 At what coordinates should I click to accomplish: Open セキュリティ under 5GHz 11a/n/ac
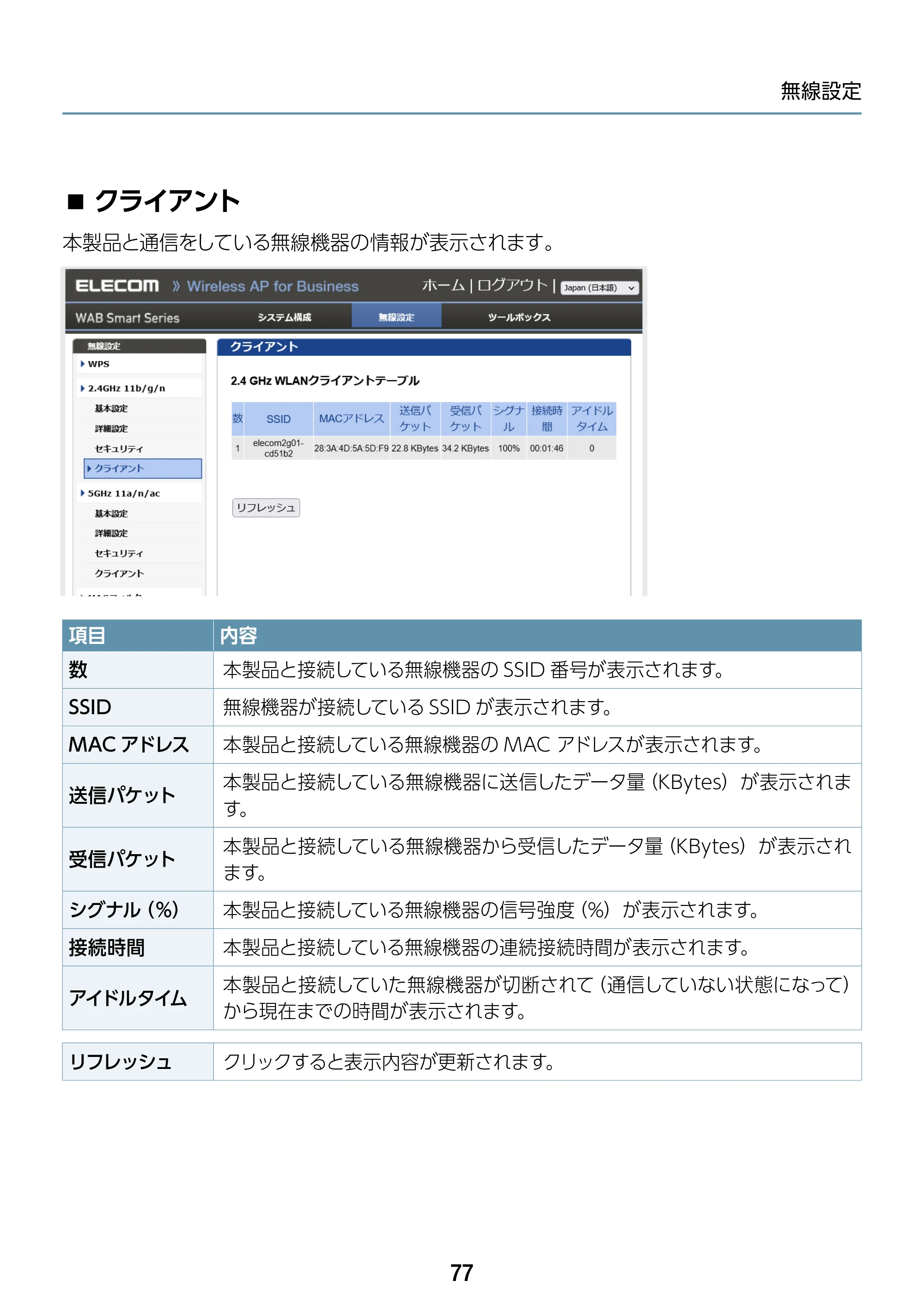pyautogui.click(x=119, y=553)
